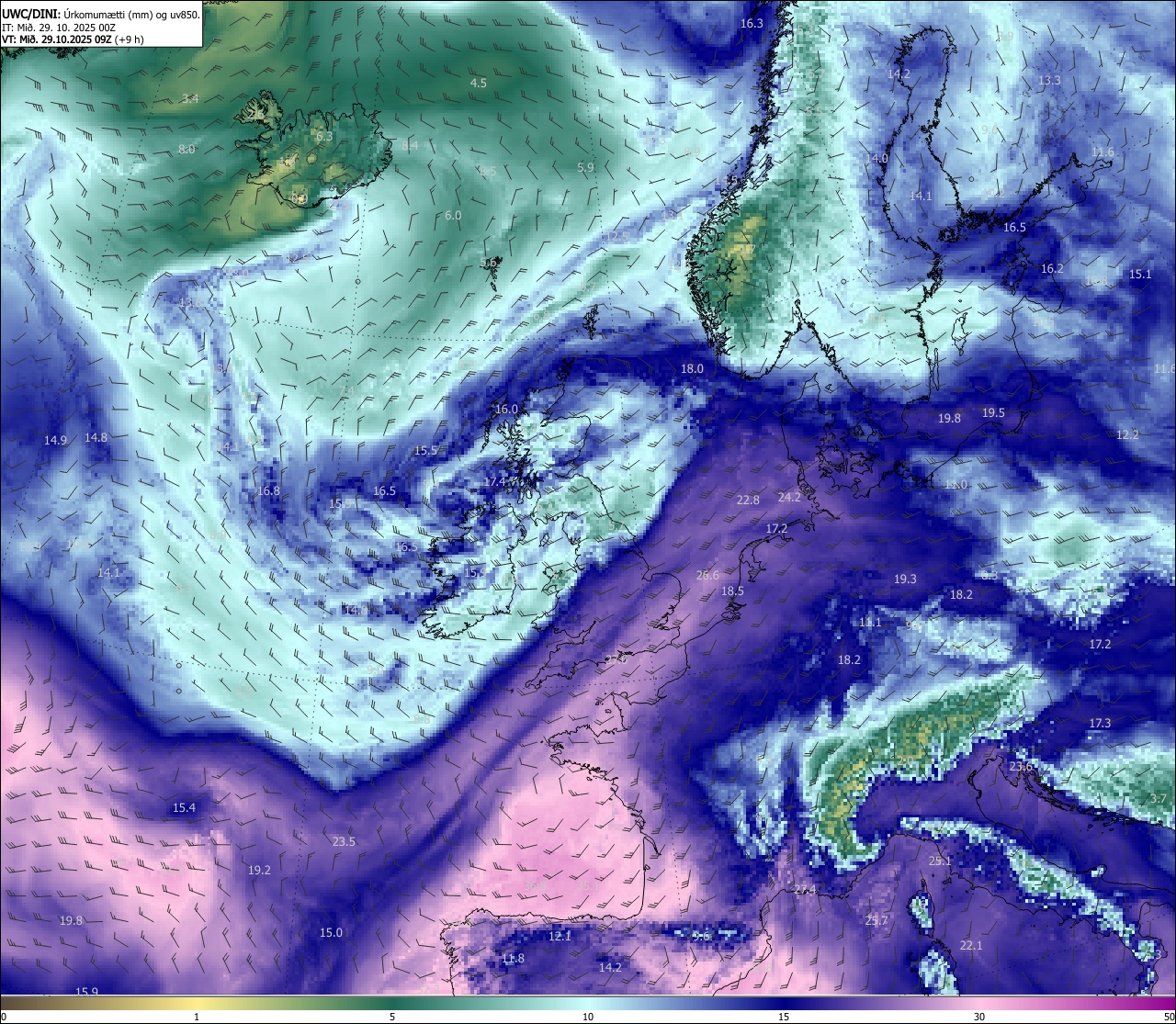Click the 17.4 value over Scotland
Viewport: 1176px width, 1024px height.
tap(494, 481)
